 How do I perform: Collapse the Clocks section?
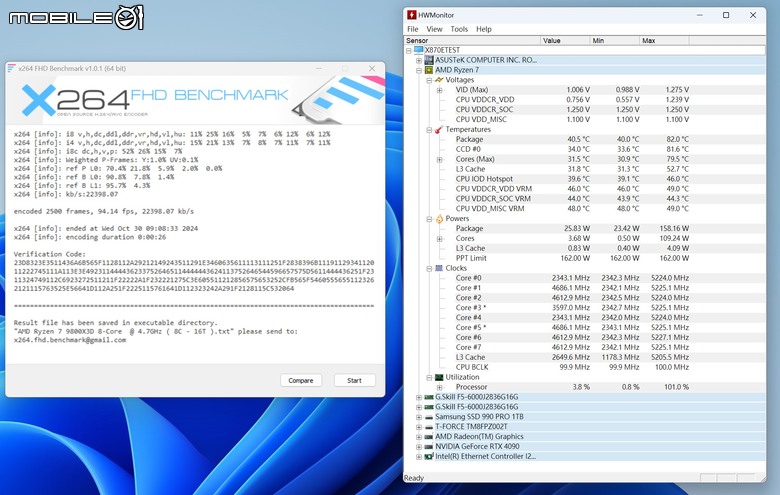pos(429,269)
